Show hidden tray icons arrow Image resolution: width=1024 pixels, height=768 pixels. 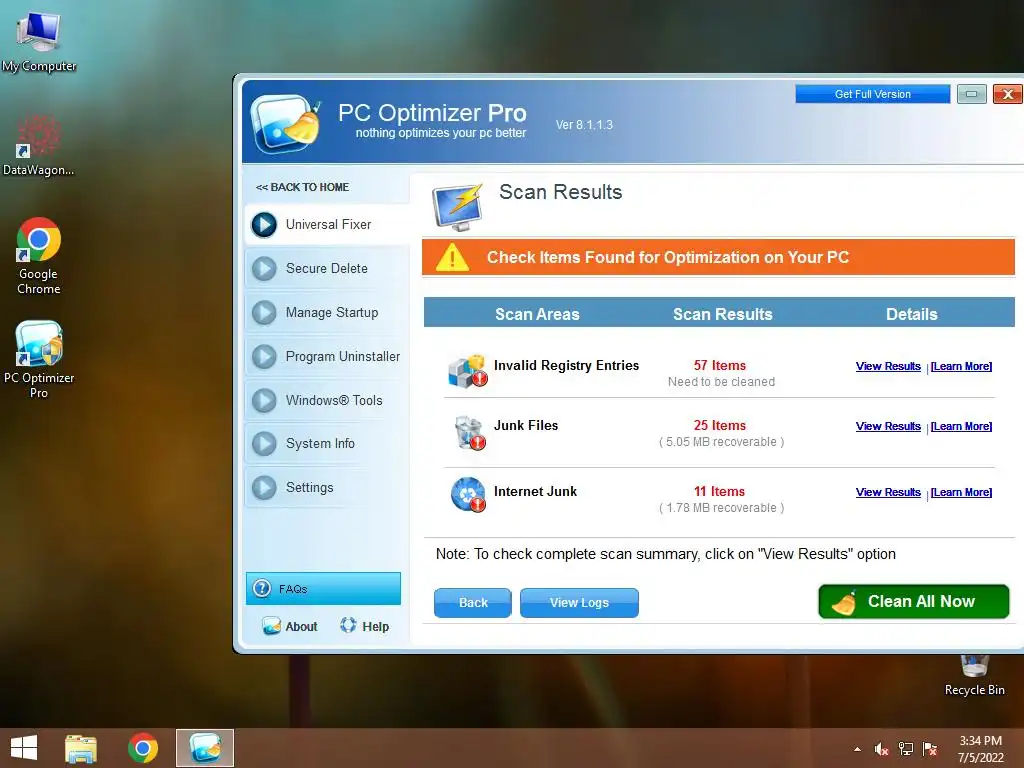click(x=857, y=749)
